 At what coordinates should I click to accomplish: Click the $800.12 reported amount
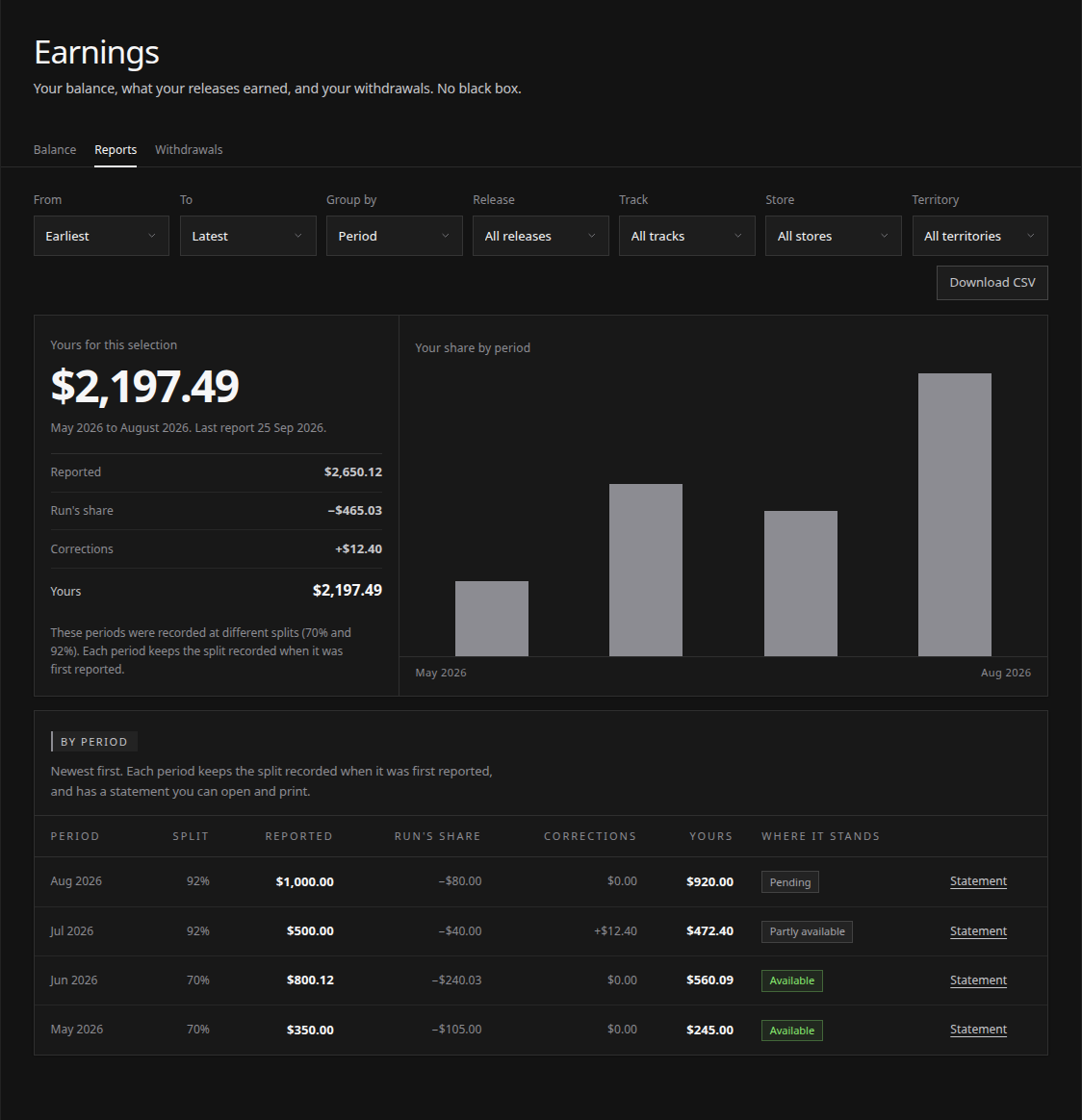[x=310, y=980]
